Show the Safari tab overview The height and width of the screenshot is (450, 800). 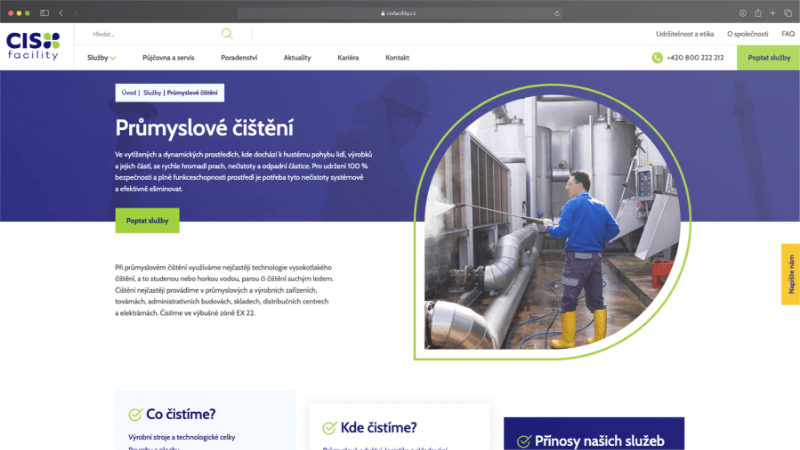point(786,12)
